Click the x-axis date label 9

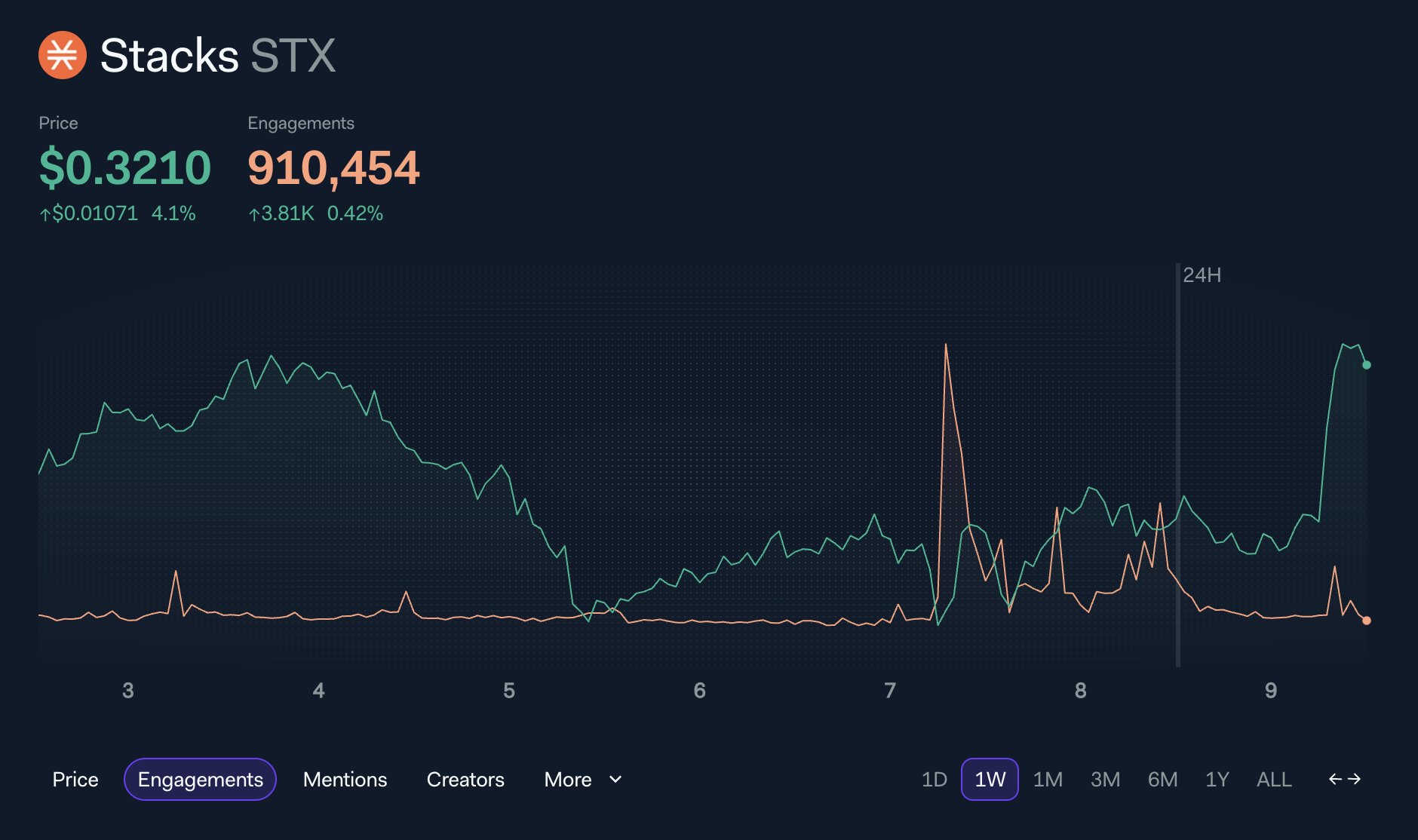1271,691
